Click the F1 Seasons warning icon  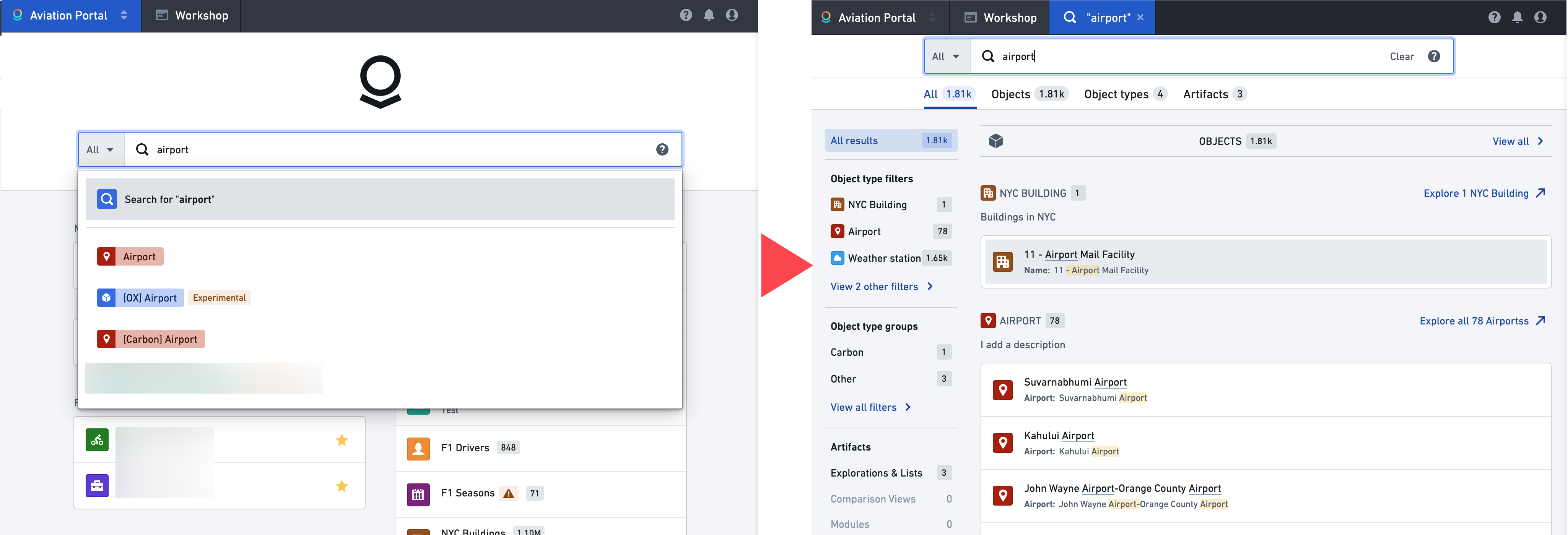pos(509,494)
